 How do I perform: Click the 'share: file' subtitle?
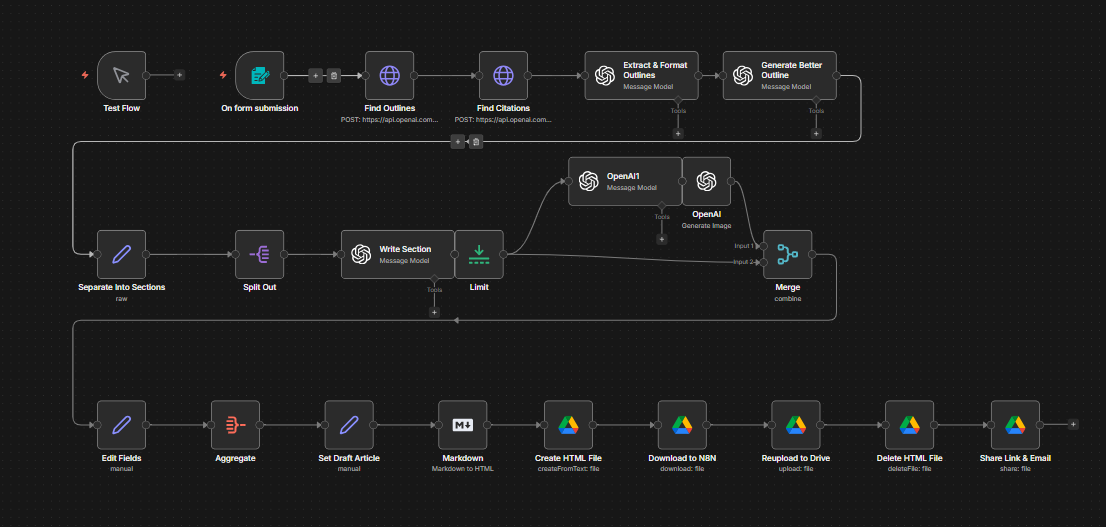(x=1014, y=468)
